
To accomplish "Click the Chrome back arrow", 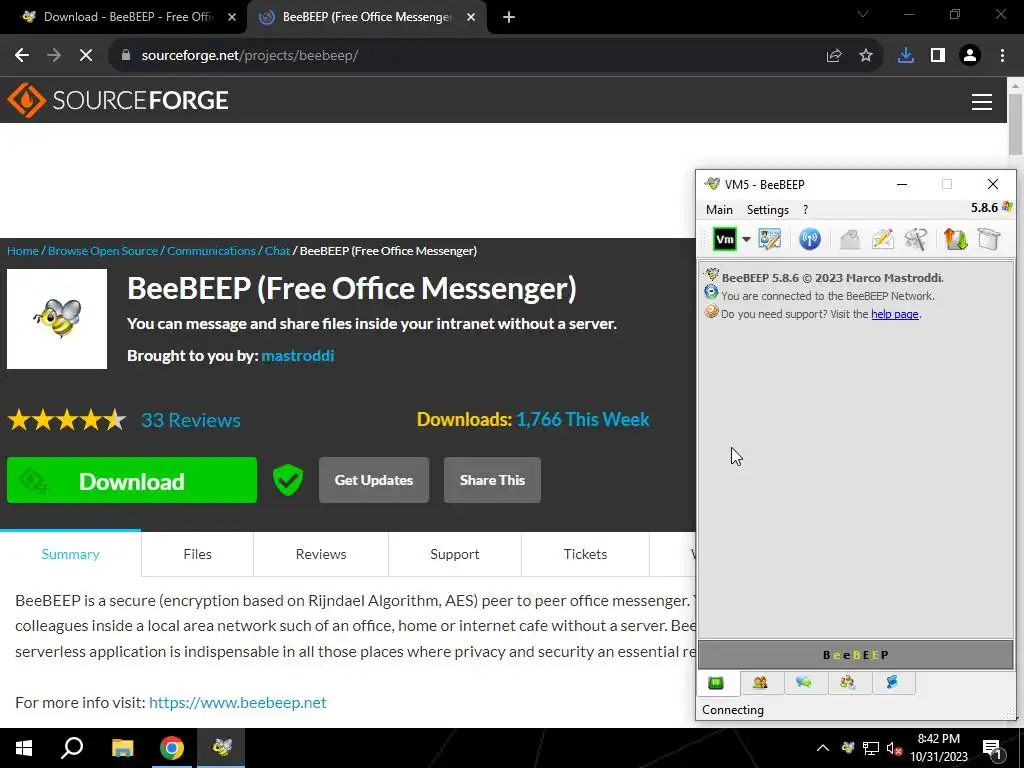I will tap(22, 56).
